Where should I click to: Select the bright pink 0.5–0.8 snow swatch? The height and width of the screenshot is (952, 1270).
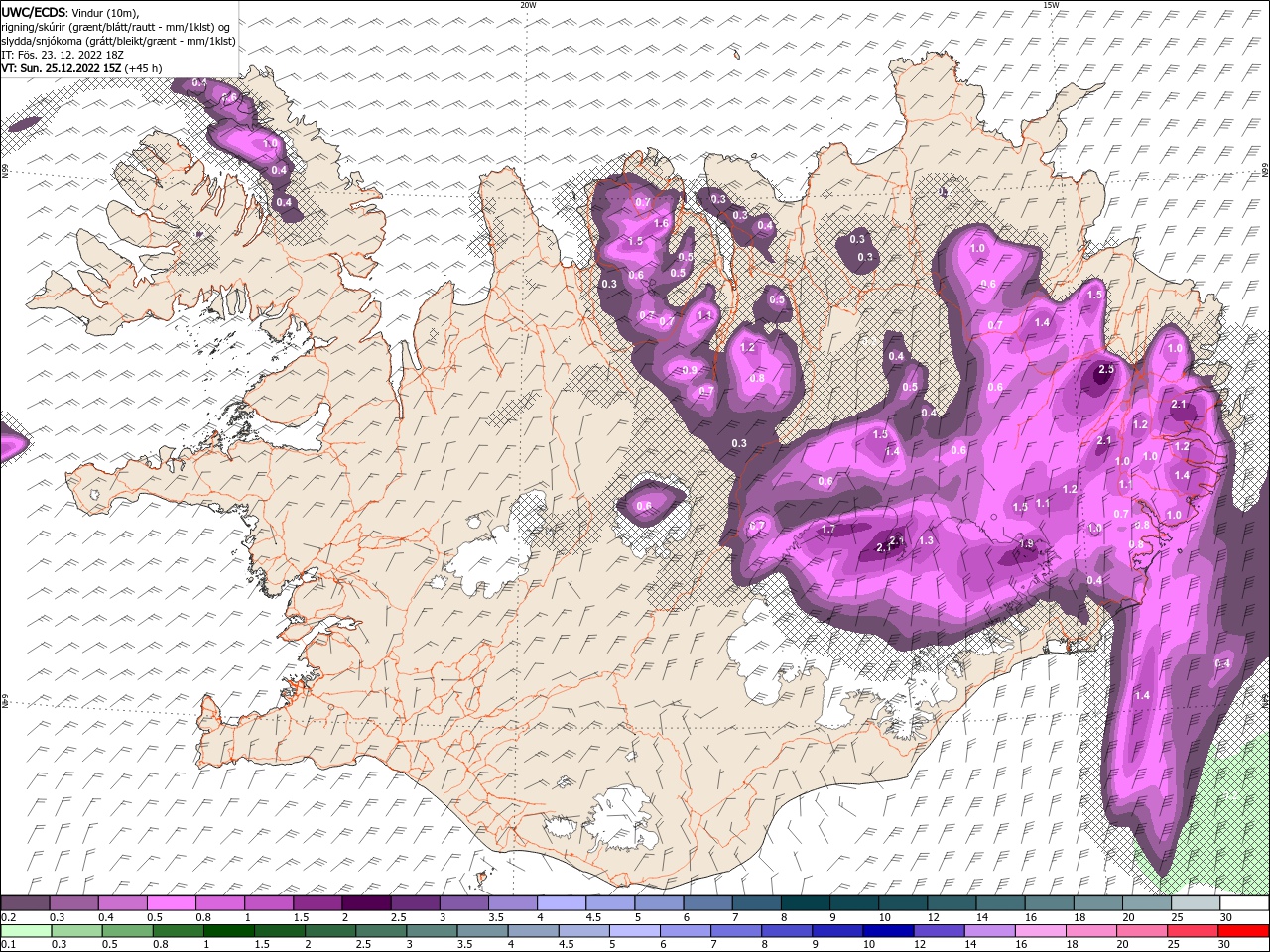pos(172,903)
